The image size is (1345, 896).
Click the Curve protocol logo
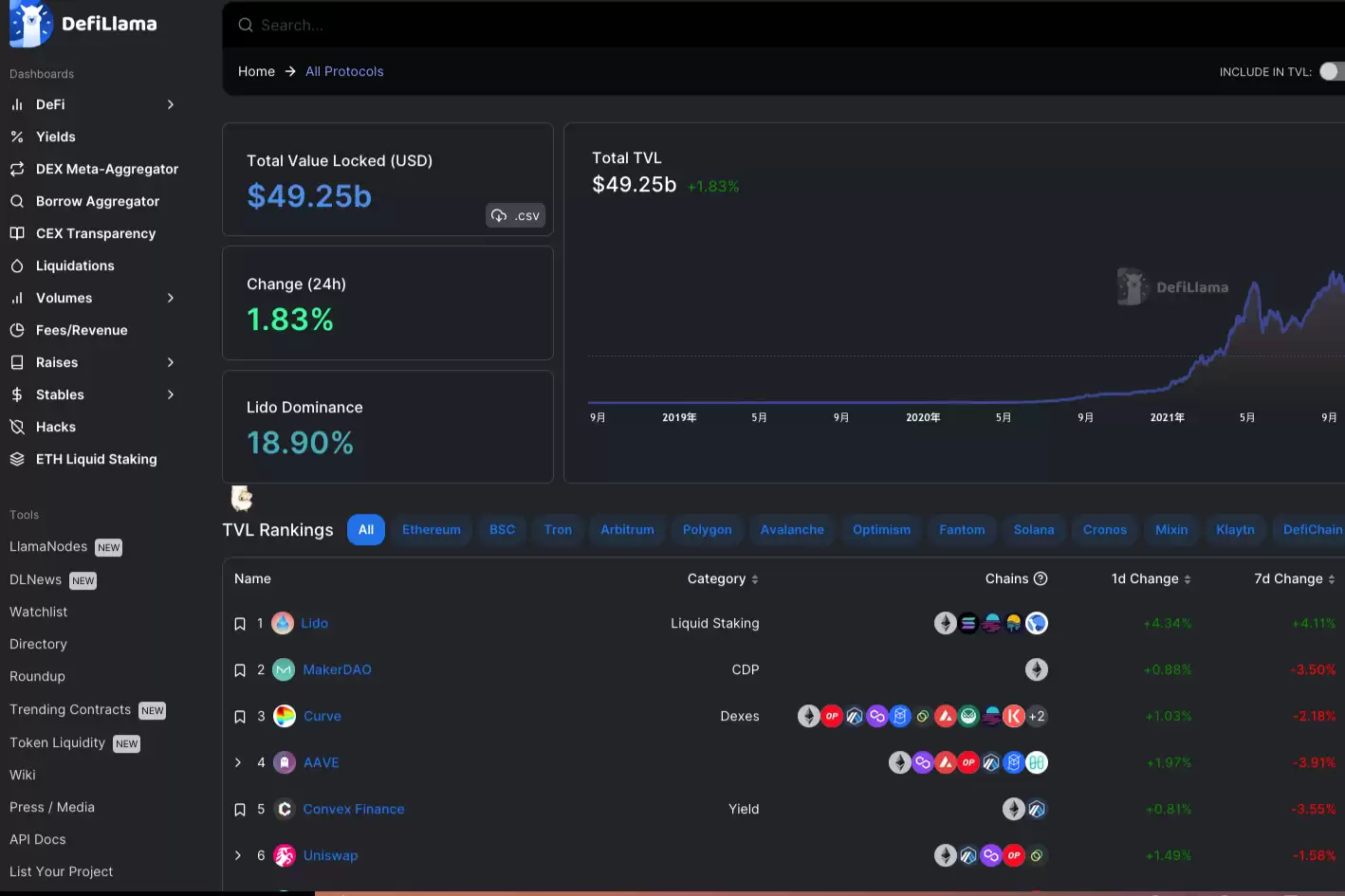[285, 716]
